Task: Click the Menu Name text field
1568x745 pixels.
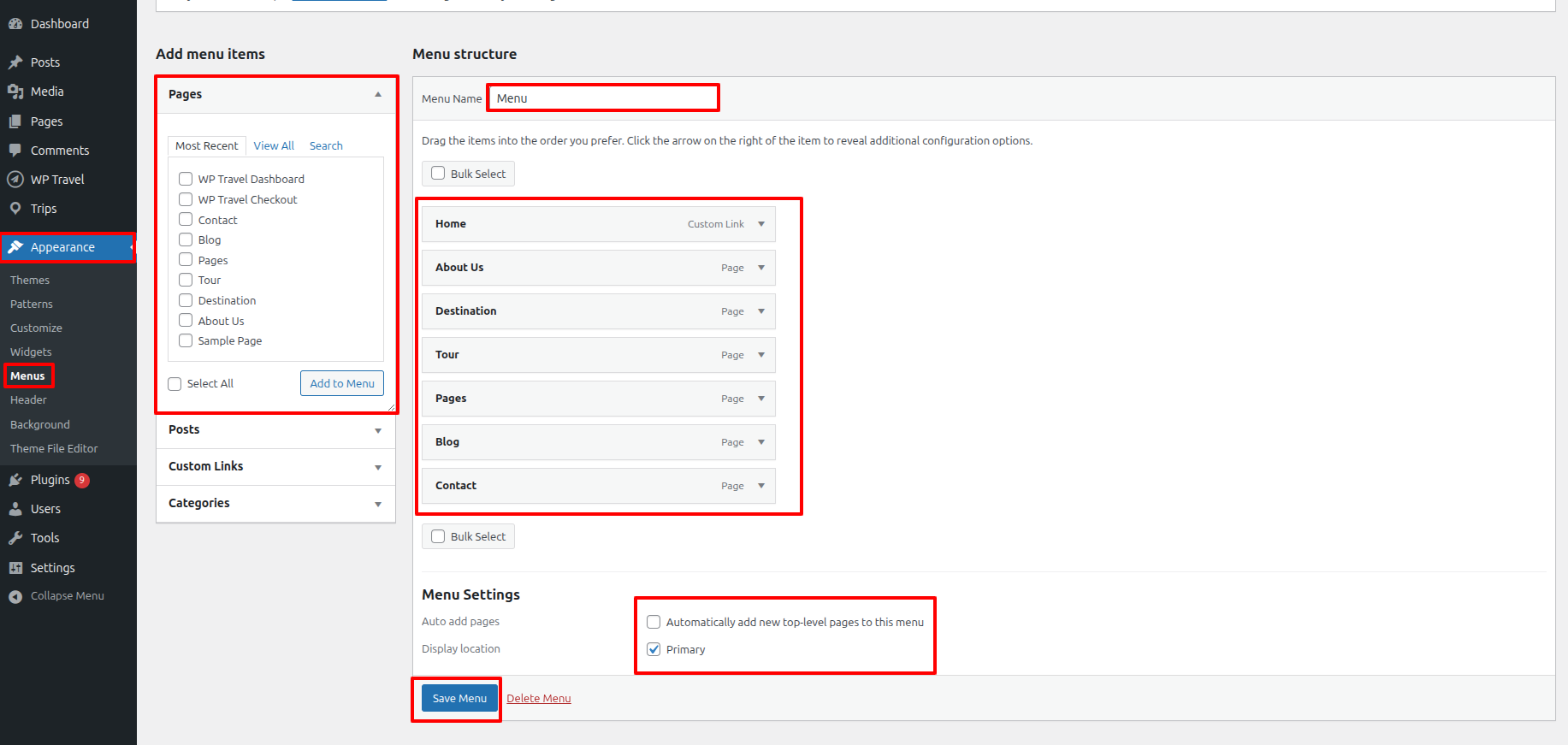Action: pyautogui.click(x=603, y=98)
